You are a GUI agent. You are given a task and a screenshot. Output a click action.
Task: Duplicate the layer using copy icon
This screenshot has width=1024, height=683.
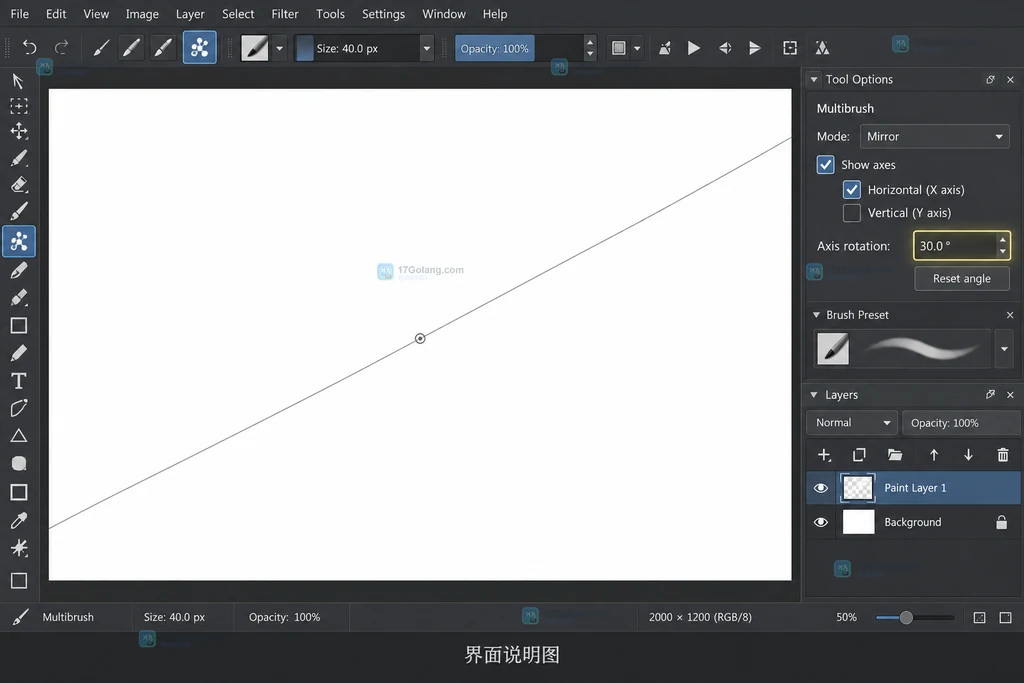[859, 454]
